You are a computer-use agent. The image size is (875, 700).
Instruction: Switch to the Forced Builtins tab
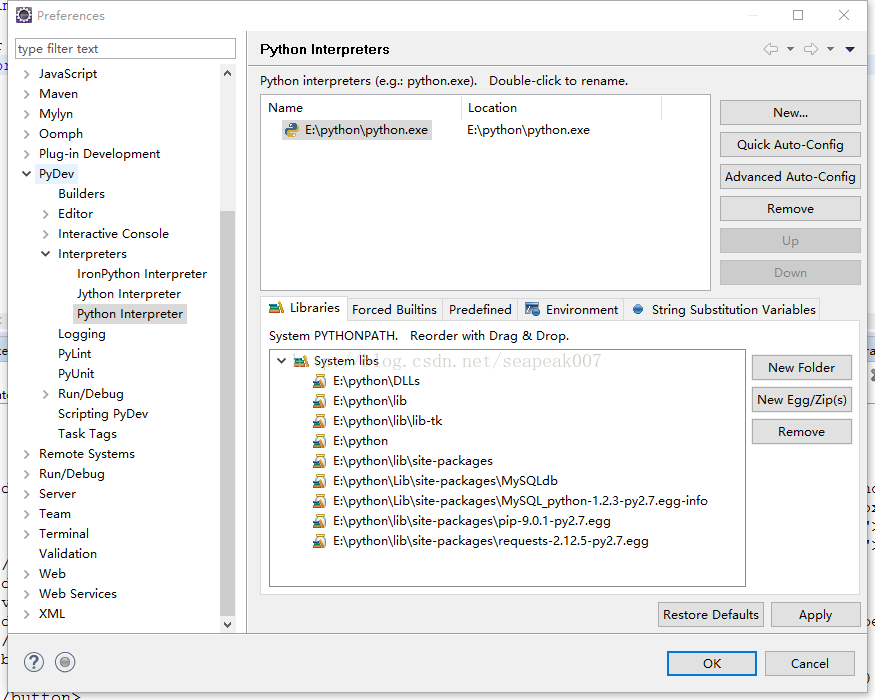click(395, 310)
